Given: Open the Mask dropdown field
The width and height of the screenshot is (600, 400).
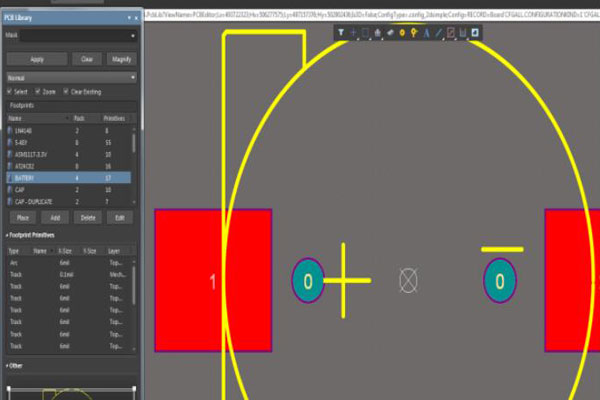Looking at the screenshot, I should (x=78, y=36).
